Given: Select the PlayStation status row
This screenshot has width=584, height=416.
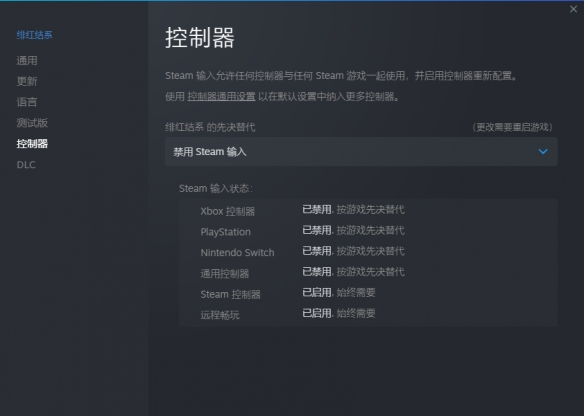Looking at the screenshot, I should [368, 231].
